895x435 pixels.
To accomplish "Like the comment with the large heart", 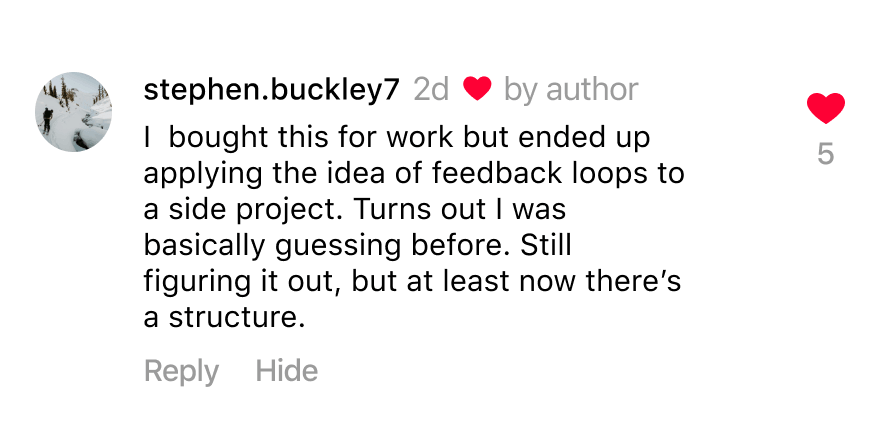I will pyautogui.click(x=825, y=107).
